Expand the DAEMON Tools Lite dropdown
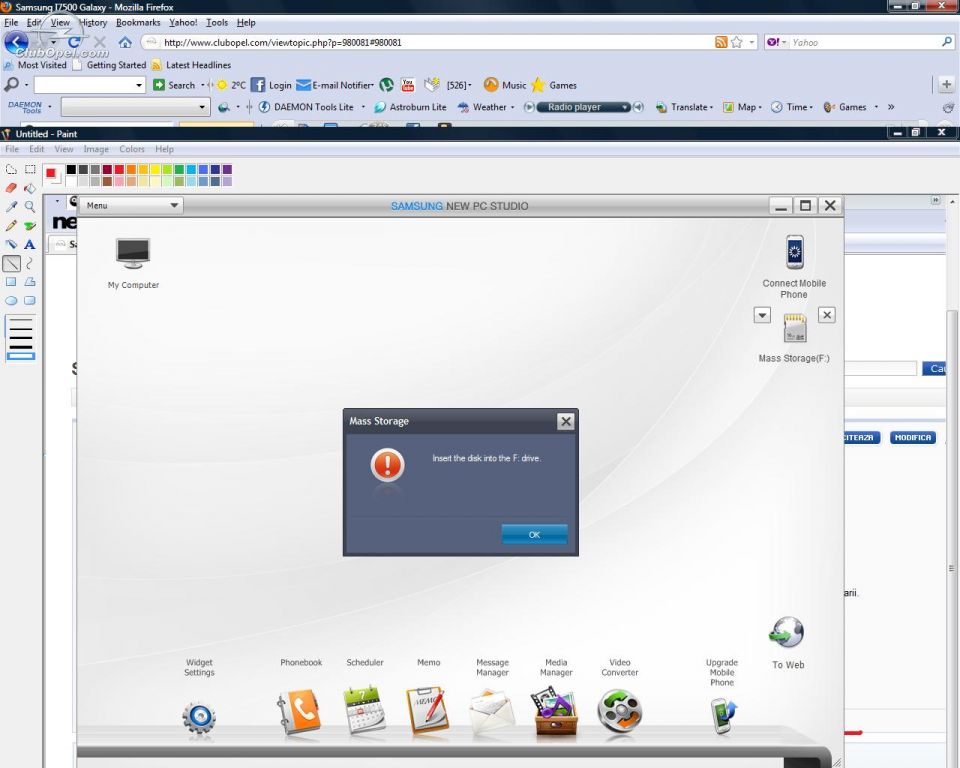 (x=363, y=107)
